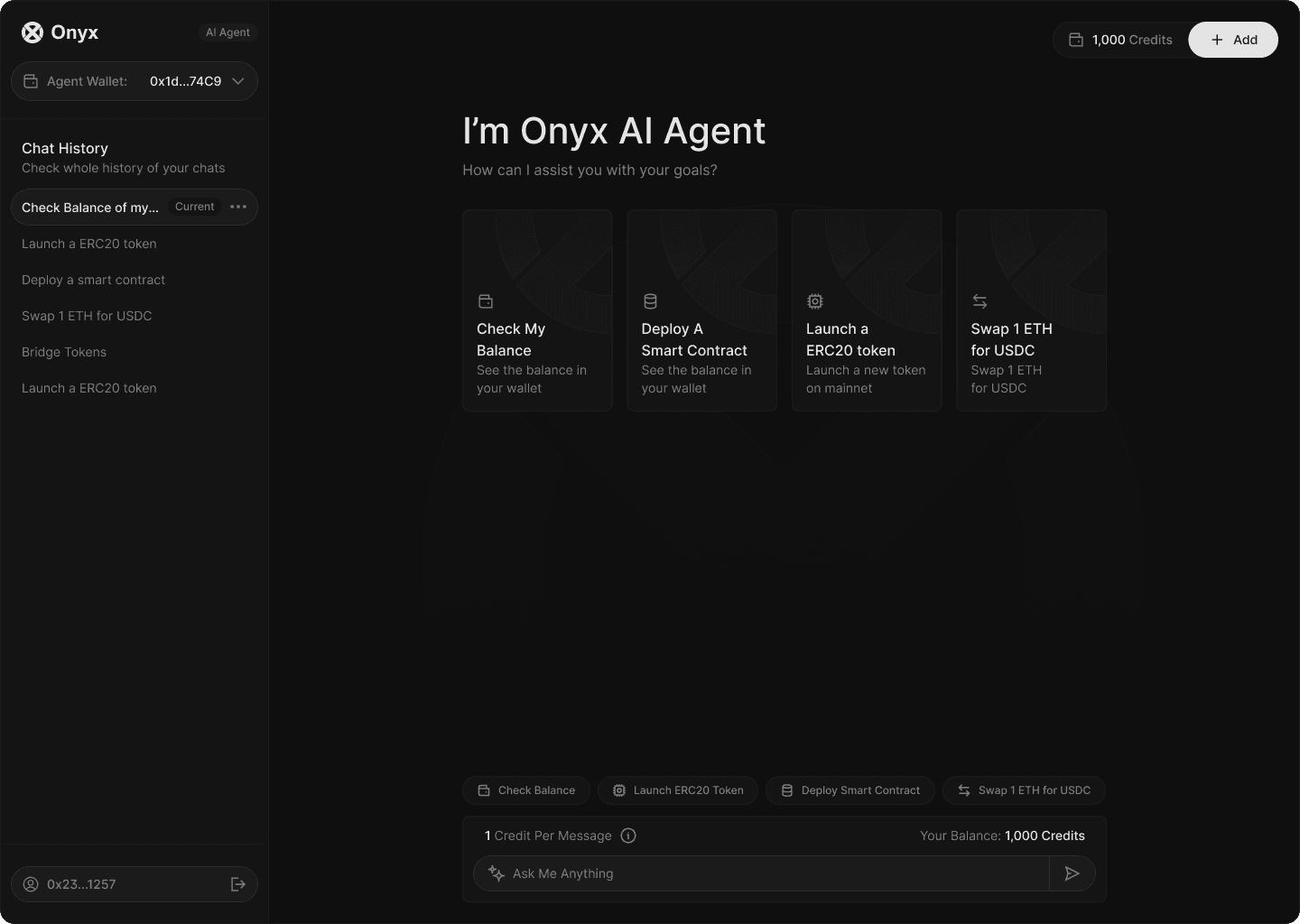This screenshot has height=924, width=1300.
Task: Open the Deploy a smart contract chat
Action: coord(93,280)
